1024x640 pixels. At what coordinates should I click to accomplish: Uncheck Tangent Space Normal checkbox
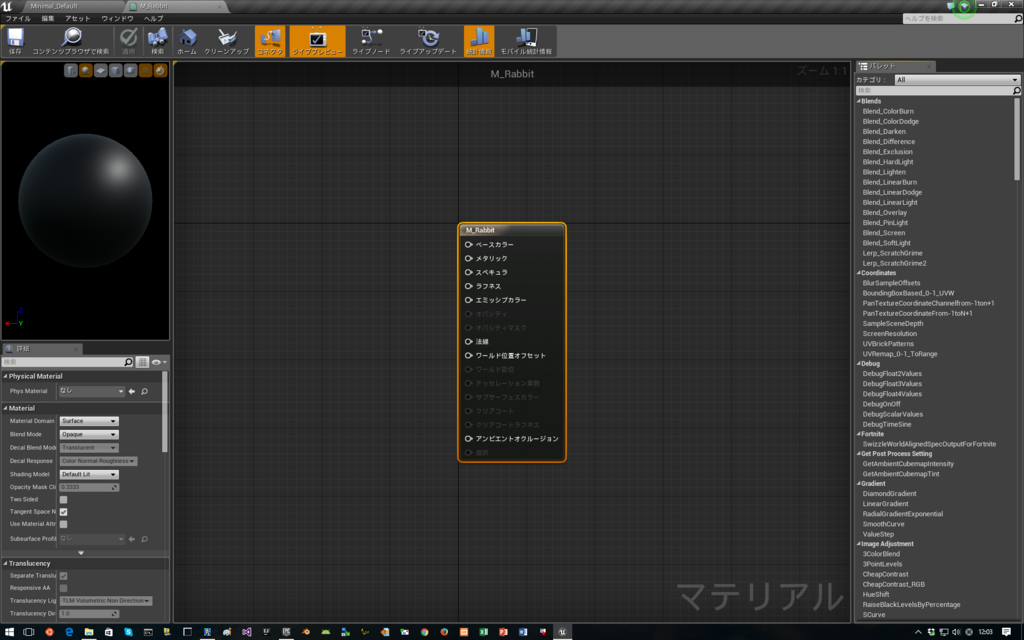tap(63, 512)
